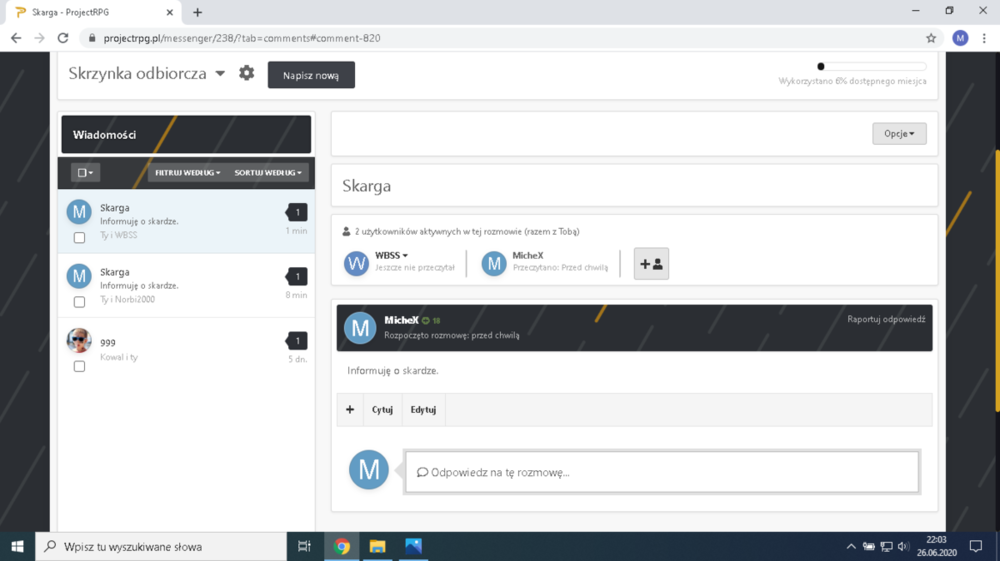
Task: Click avatar of first Skarga conversation
Action: coord(79,212)
